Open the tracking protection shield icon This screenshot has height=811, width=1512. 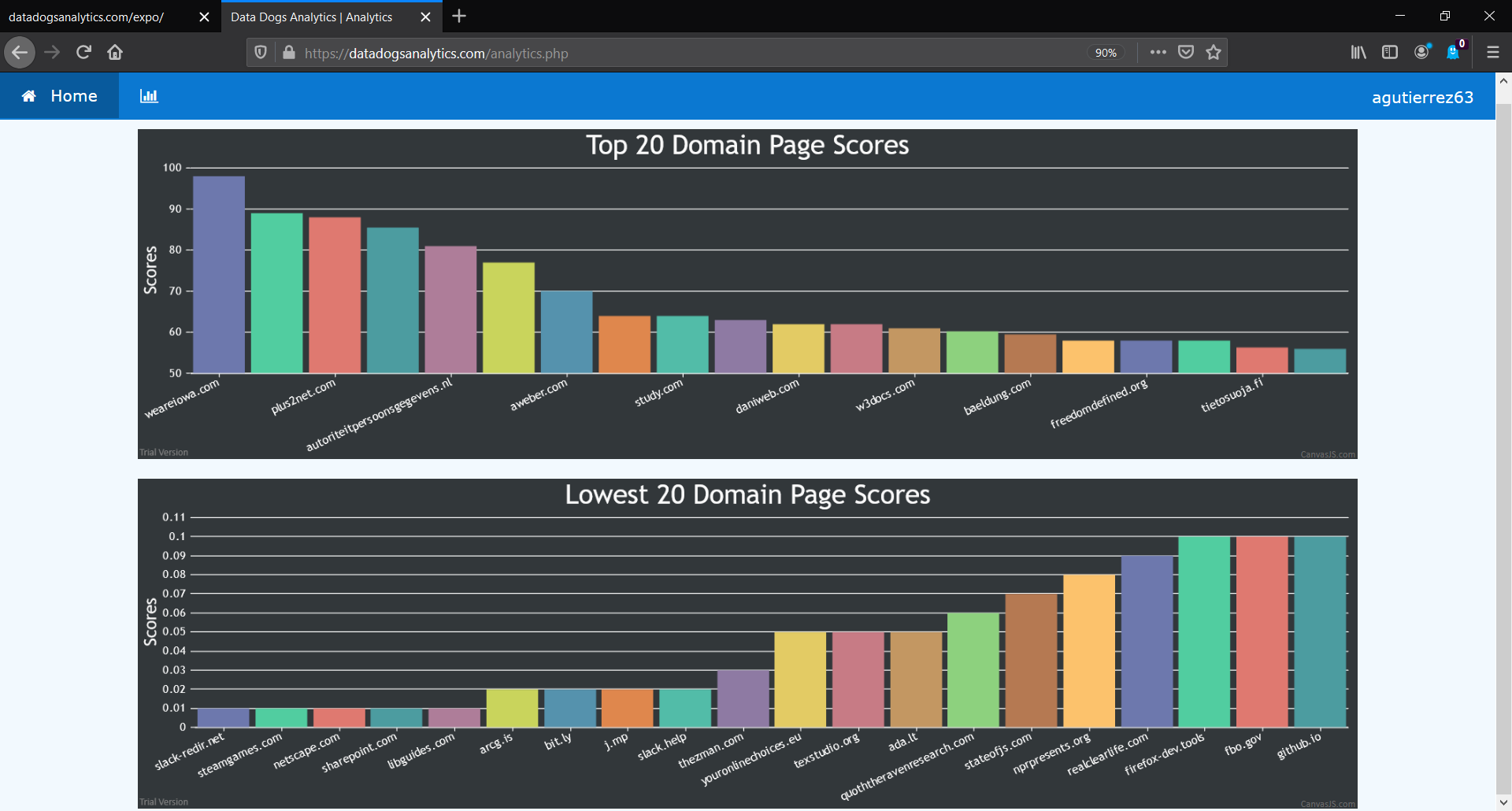(x=261, y=53)
